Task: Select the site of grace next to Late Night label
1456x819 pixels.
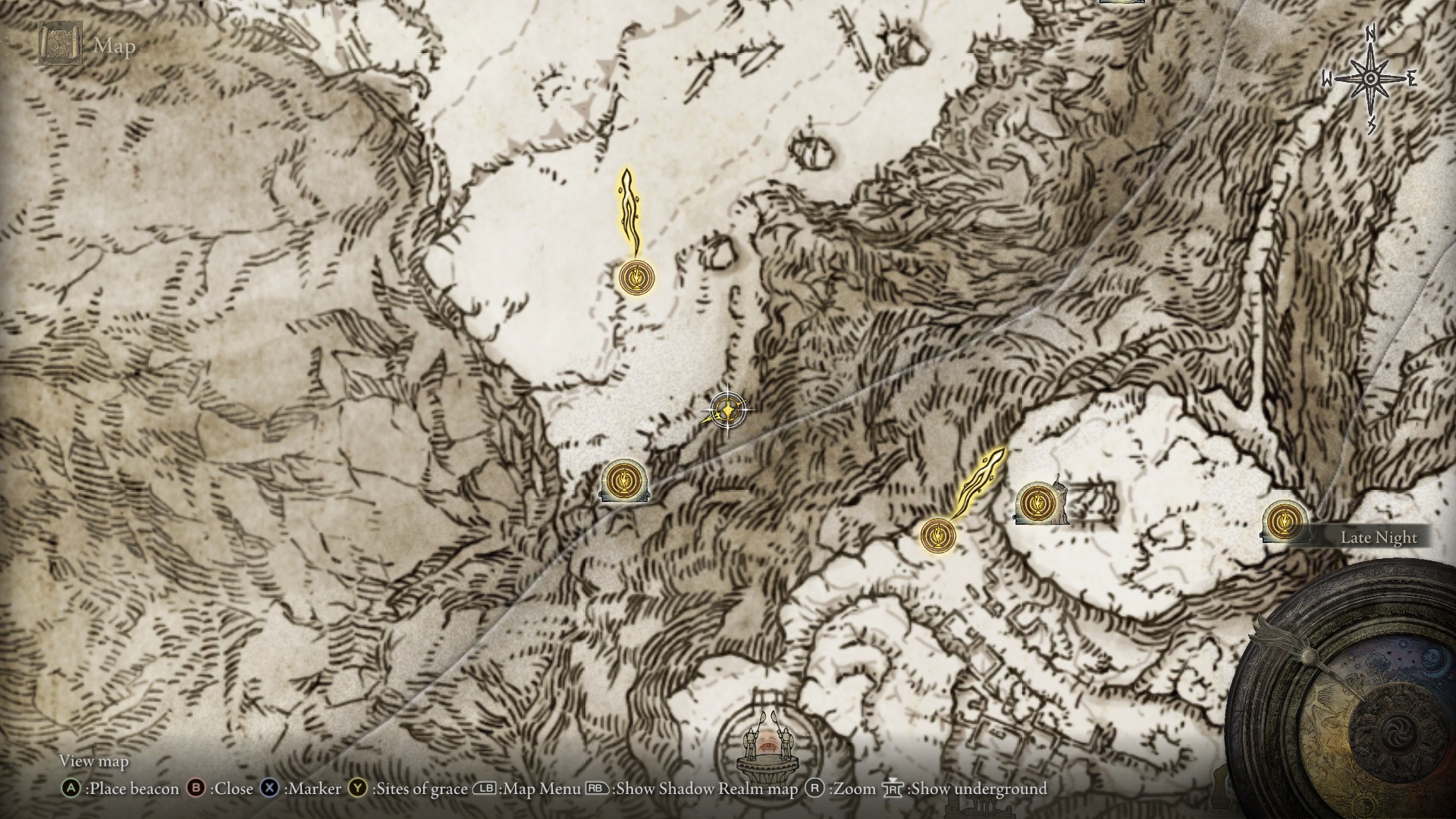Action: click(1283, 522)
